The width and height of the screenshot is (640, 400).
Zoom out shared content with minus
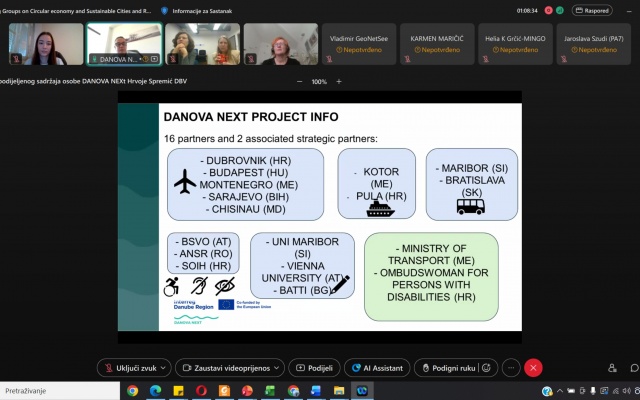coord(300,82)
